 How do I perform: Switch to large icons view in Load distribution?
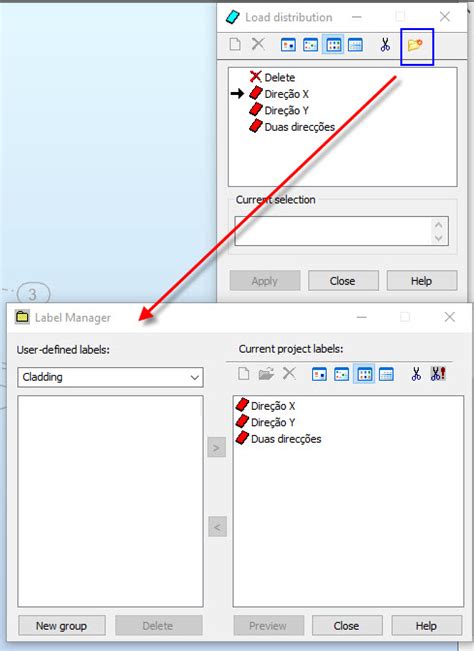point(288,45)
